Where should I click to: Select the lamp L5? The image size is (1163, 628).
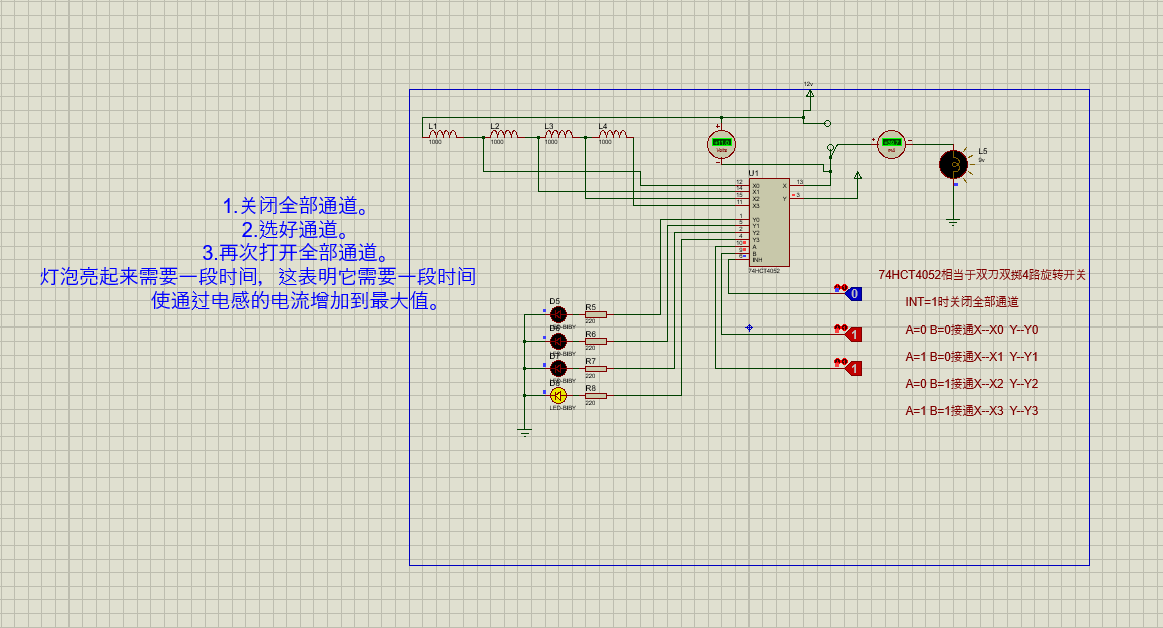click(953, 164)
